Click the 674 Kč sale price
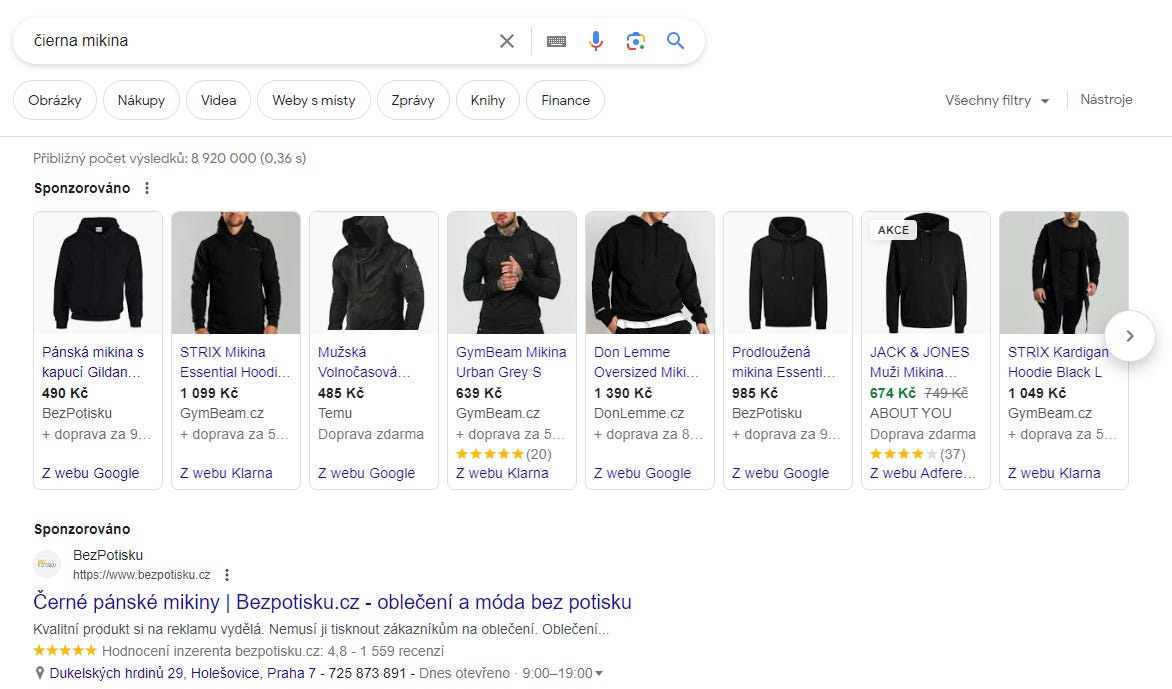Image resolution: width=1172 pixels, height=689 pixels. pyautogui.click(x=892, y=393)
